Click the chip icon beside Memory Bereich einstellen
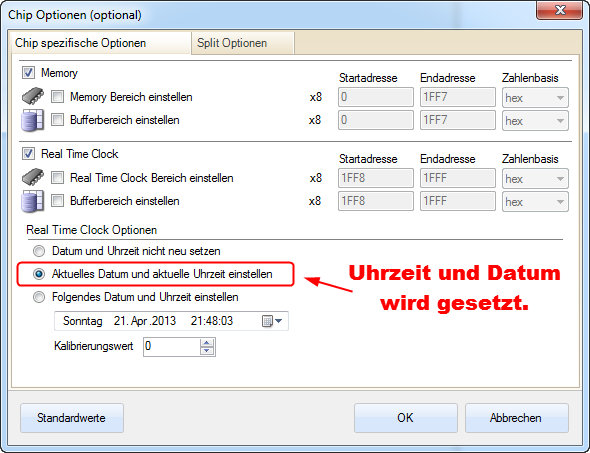The image size is (590, 453). pyautogui.click(x=33, y=96)
